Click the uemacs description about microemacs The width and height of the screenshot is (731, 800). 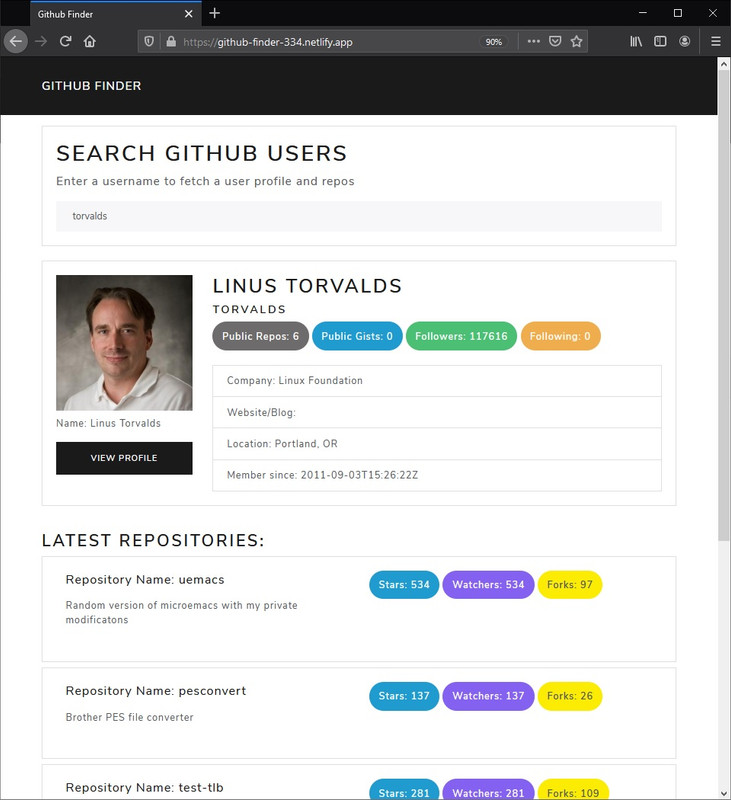click(182, 612)
